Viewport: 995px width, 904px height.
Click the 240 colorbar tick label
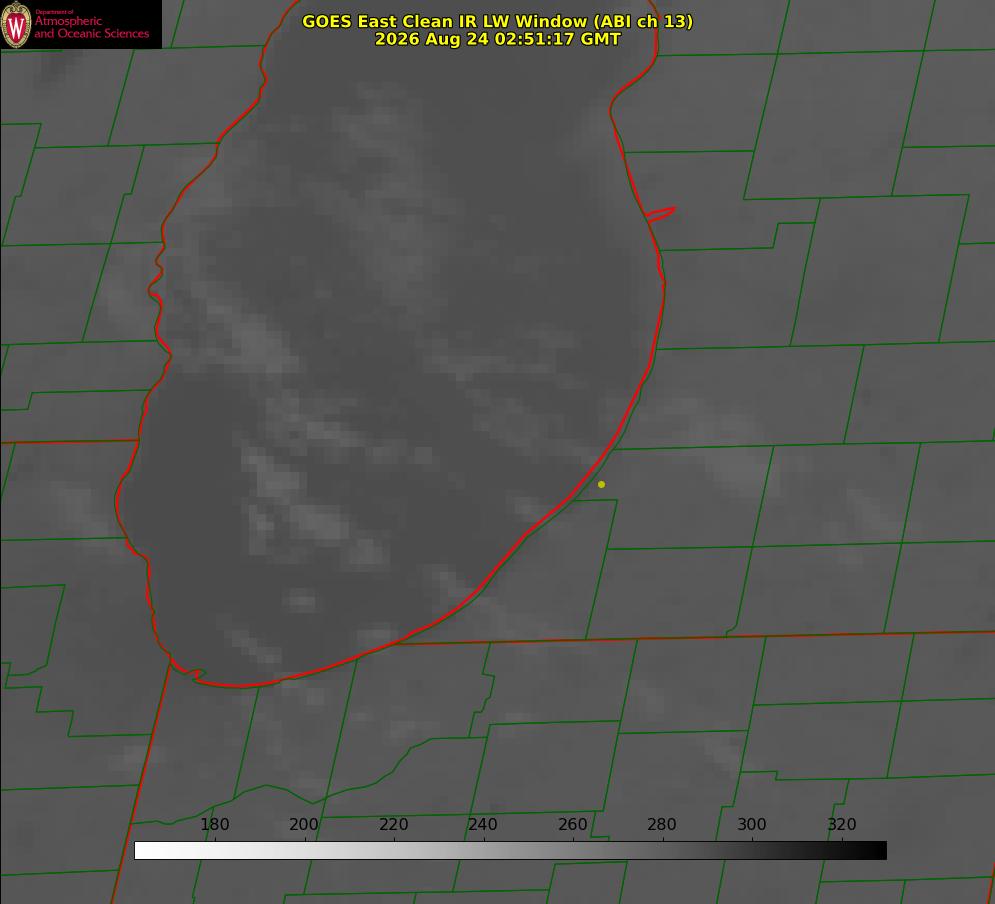tap(483, 824)
